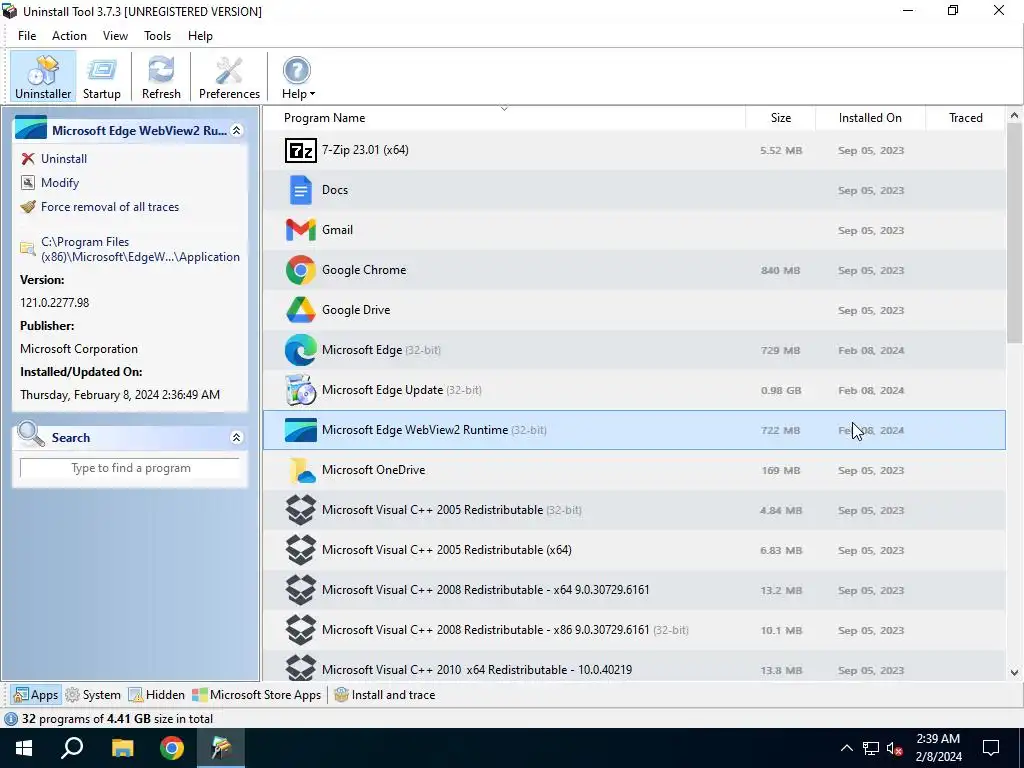Screen dimensions: 1024x768
Task: Focus the Type to find a program field
Action: (x=131, y=468)
